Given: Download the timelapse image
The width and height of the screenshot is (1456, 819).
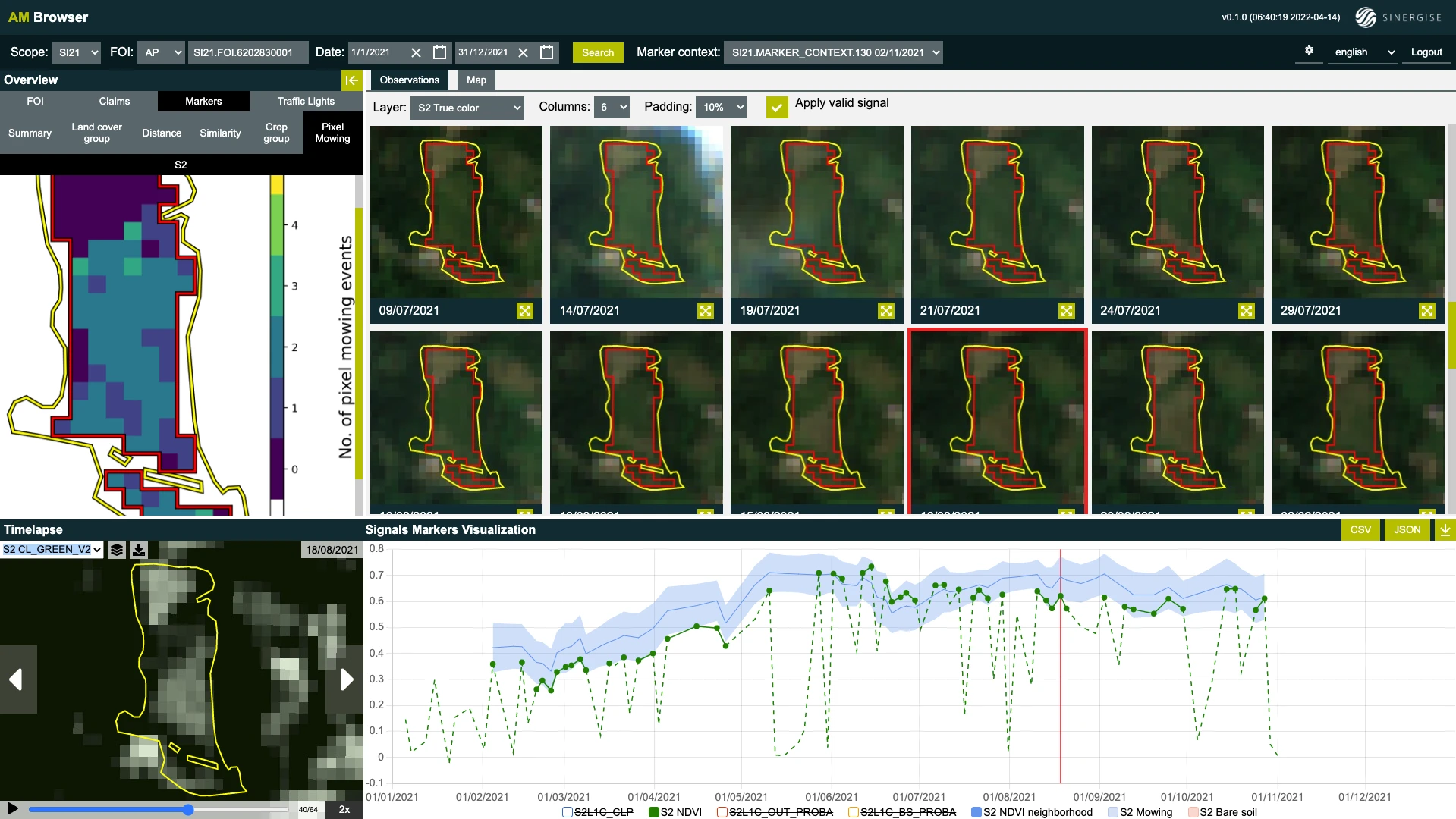Looking at the screenshot, I should tap(139, 550).
